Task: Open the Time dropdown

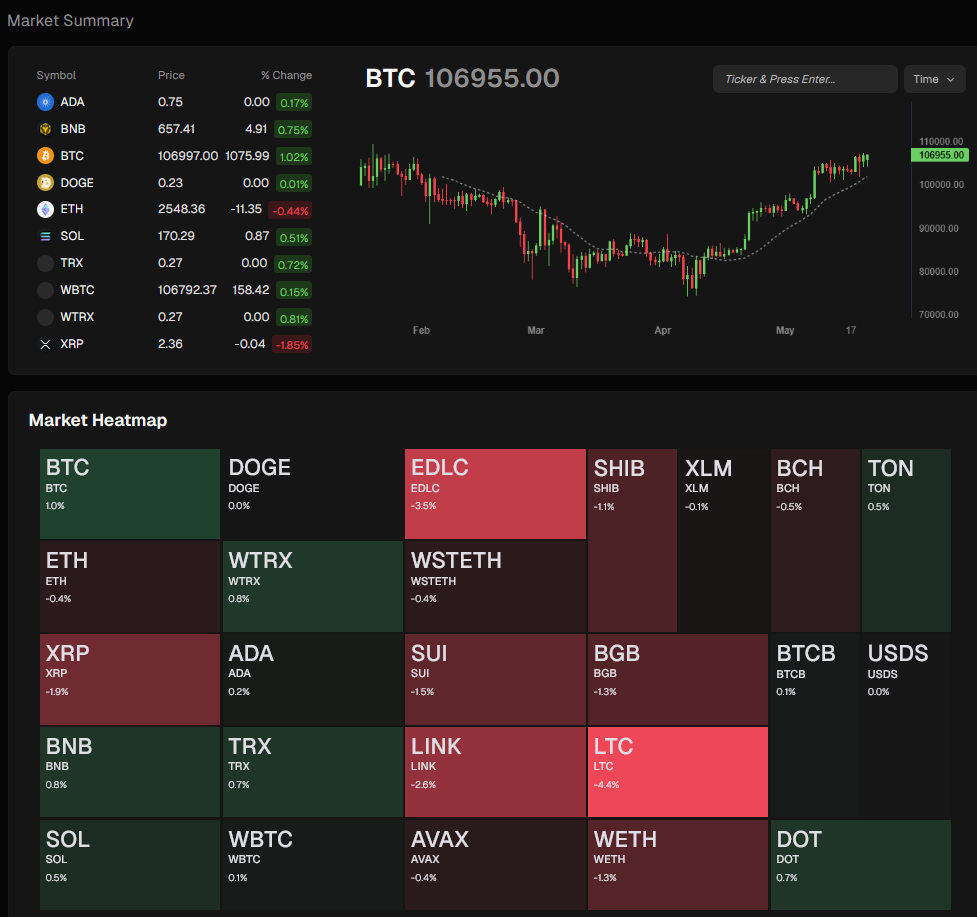Action: pyautogui.click(x=934, y=79)
